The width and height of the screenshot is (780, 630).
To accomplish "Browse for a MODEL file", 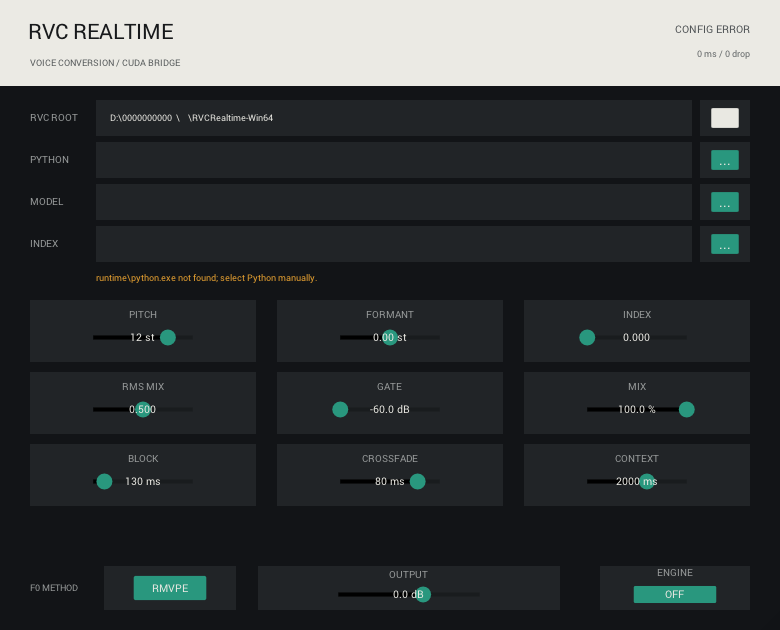I will click(725, 202).
